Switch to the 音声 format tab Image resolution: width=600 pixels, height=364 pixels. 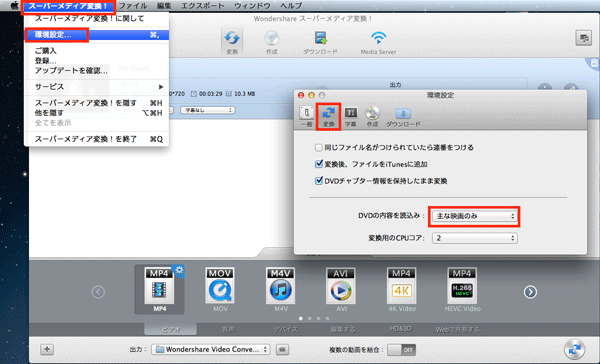[228, 329]
